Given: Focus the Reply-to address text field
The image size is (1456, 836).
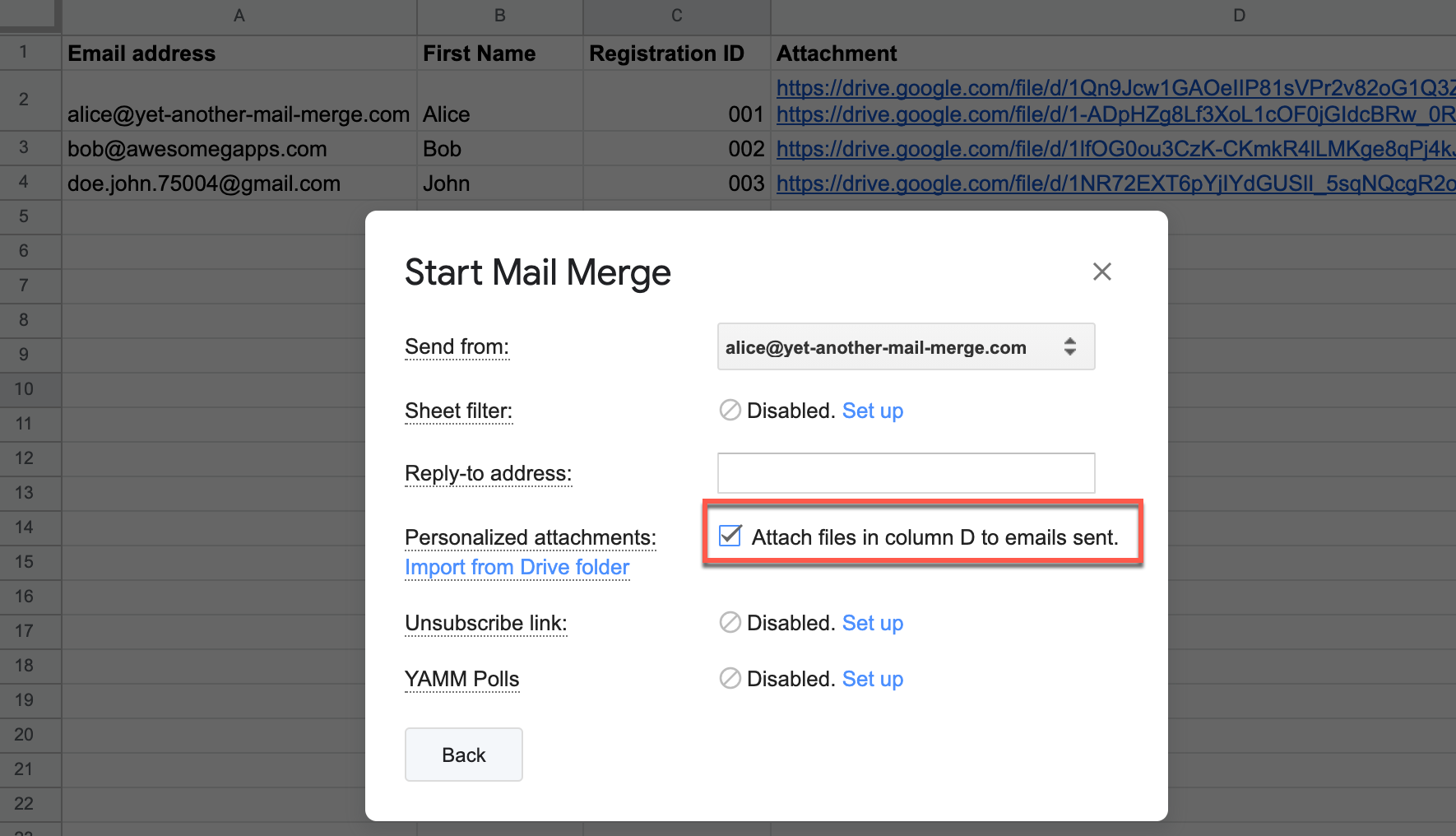Looking at the screenshot, I should (906, 473).
